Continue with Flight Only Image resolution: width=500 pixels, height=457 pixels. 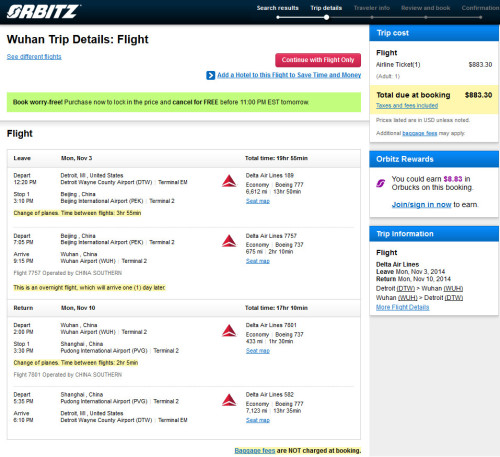318,60
